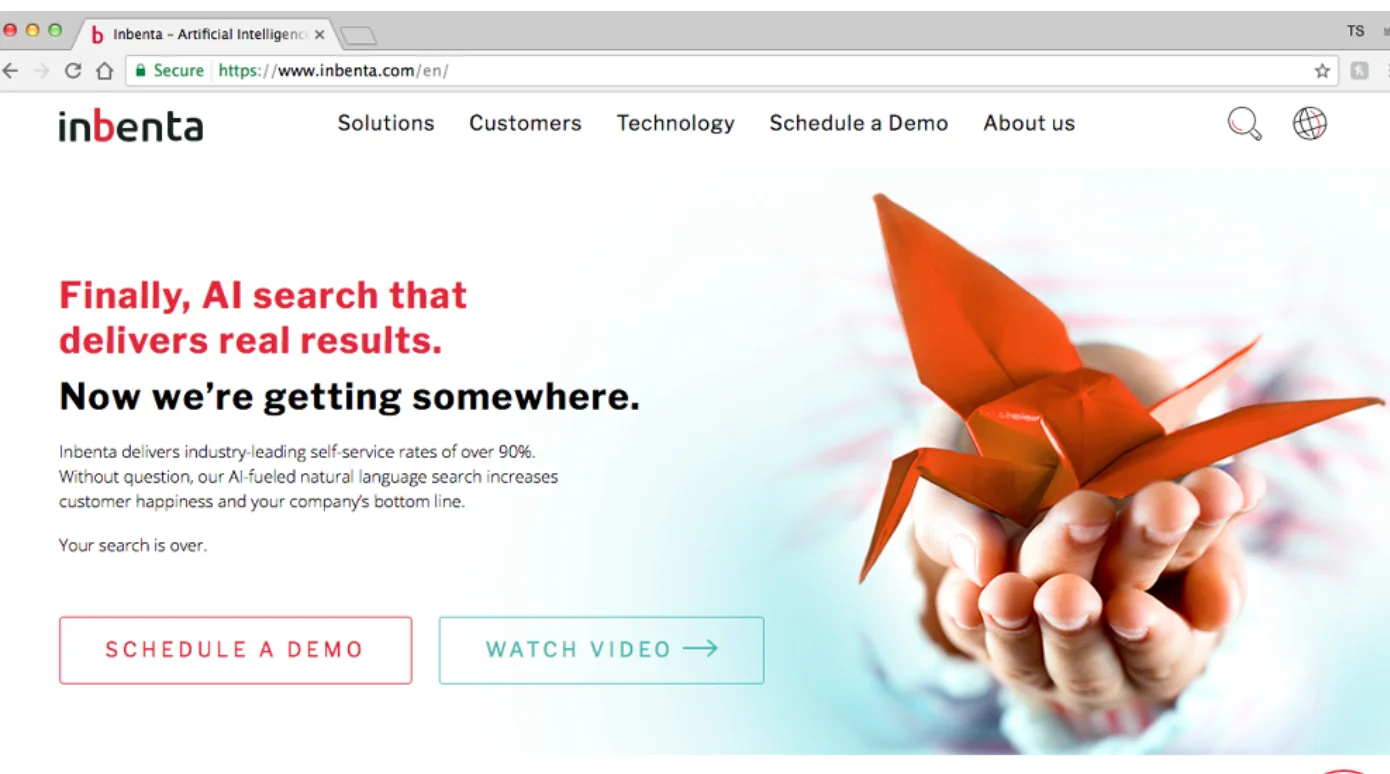Open a new browser tab
Image resolution: width=1390 pixels, height=774 pixels.
coord(358,36)
